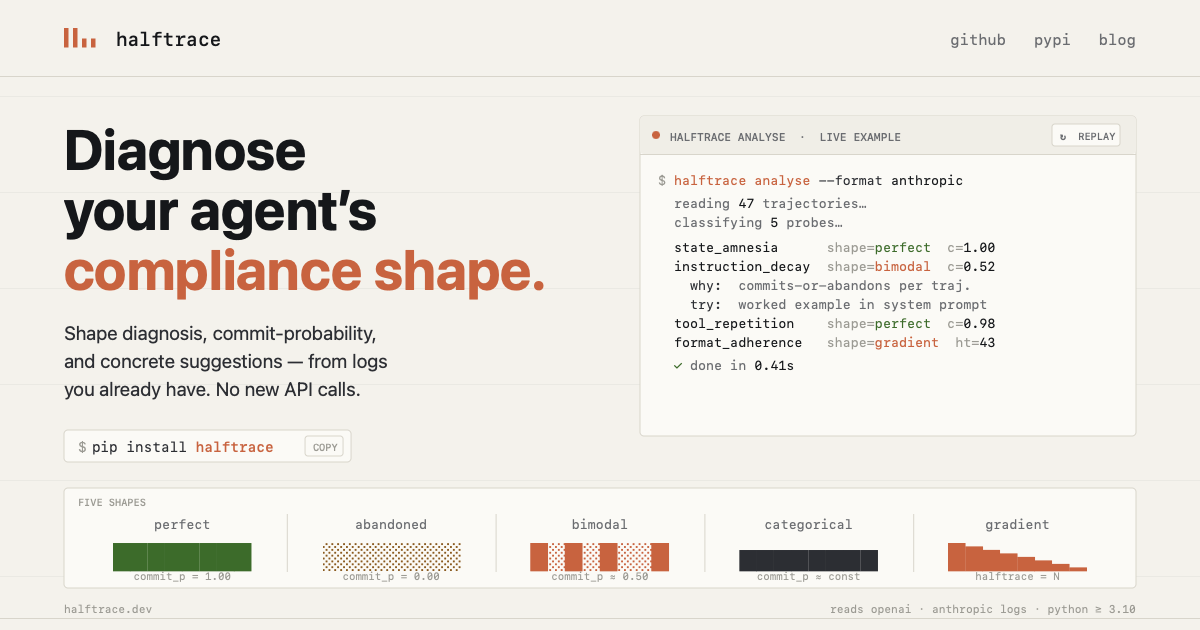This screenshot has height=630, width=1200.
Task: Click the halftrace bar-chart logo icon
Action: [80, 38]
